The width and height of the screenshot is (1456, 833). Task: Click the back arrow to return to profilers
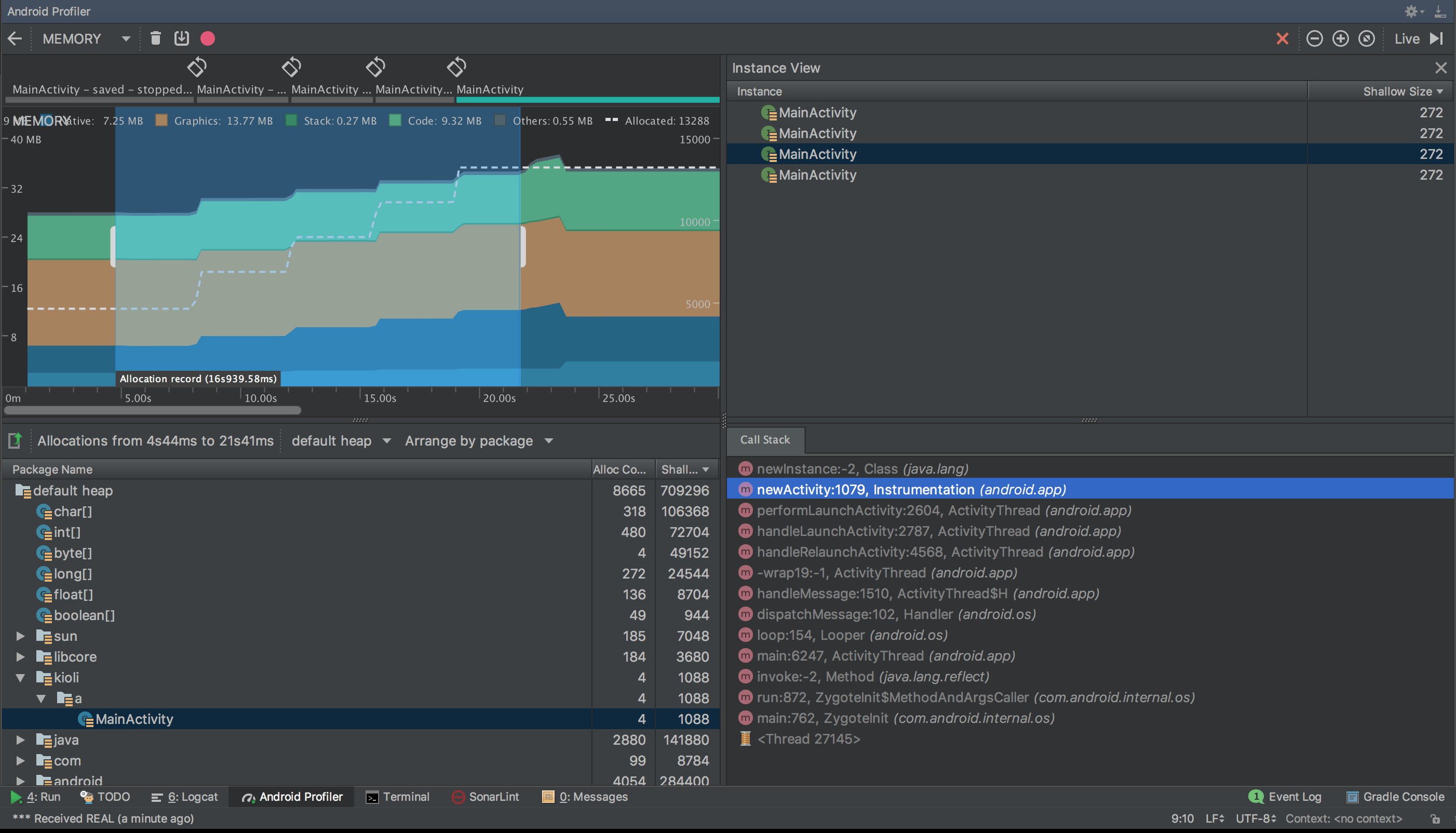click(x=15, y=38)
